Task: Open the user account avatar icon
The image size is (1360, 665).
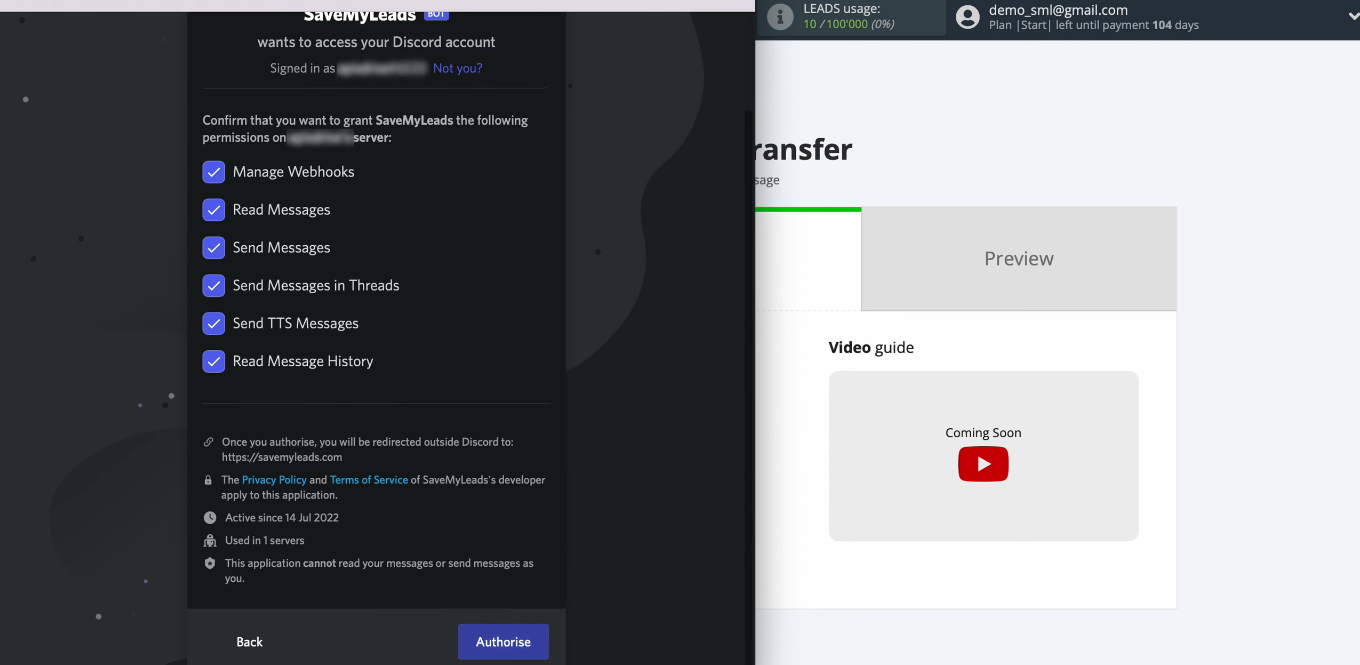Action: [967, 17]
